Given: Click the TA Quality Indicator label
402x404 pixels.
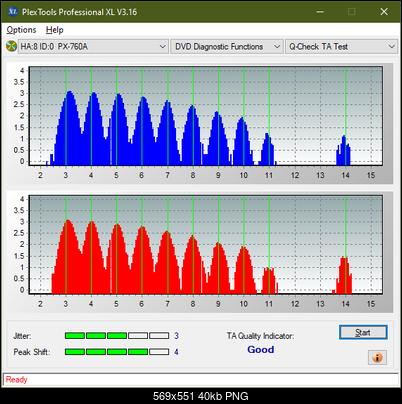Looking at the screenshot, I should coord(260,336).
